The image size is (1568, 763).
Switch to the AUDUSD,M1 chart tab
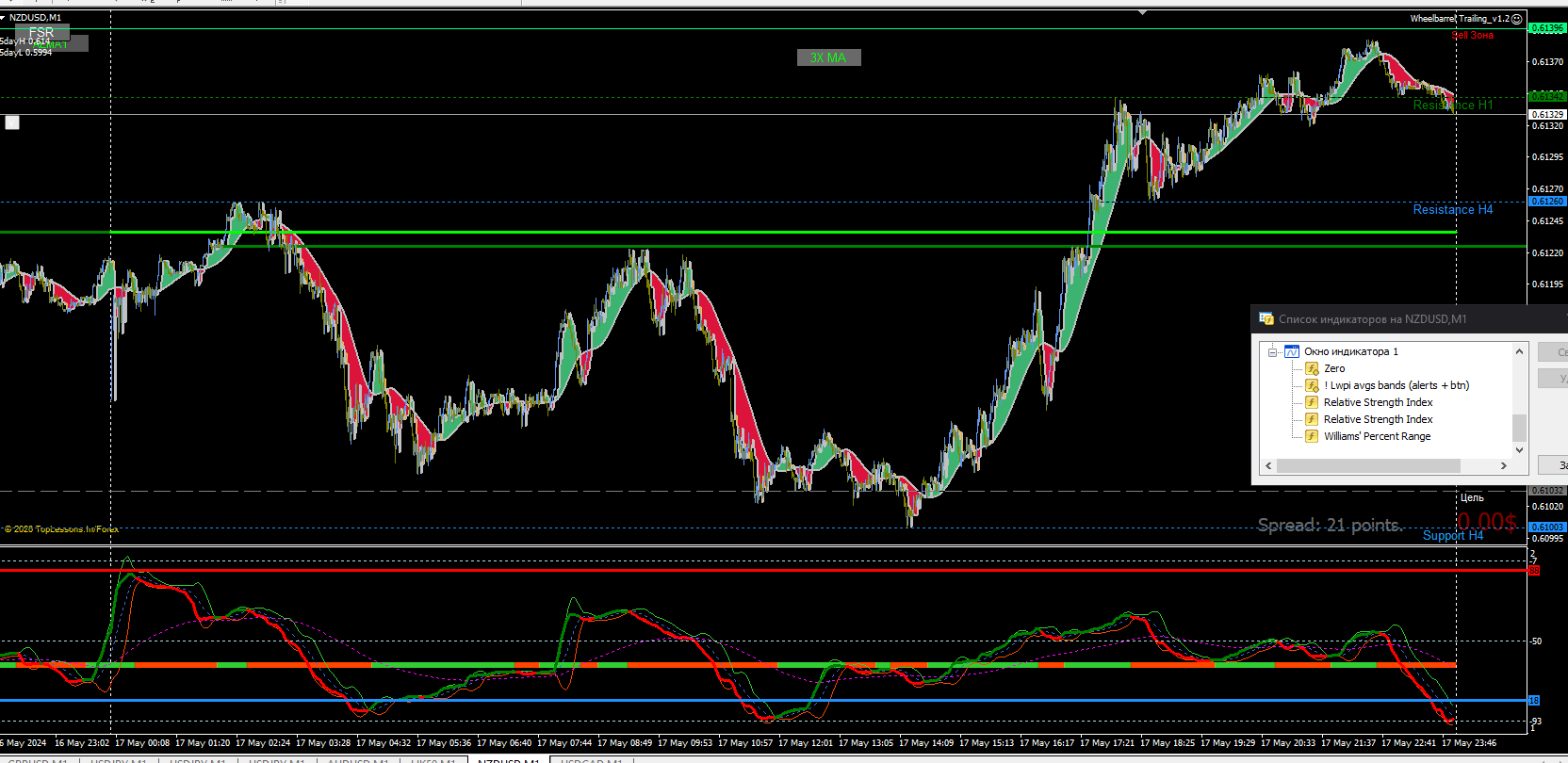(x=358, y=759)
